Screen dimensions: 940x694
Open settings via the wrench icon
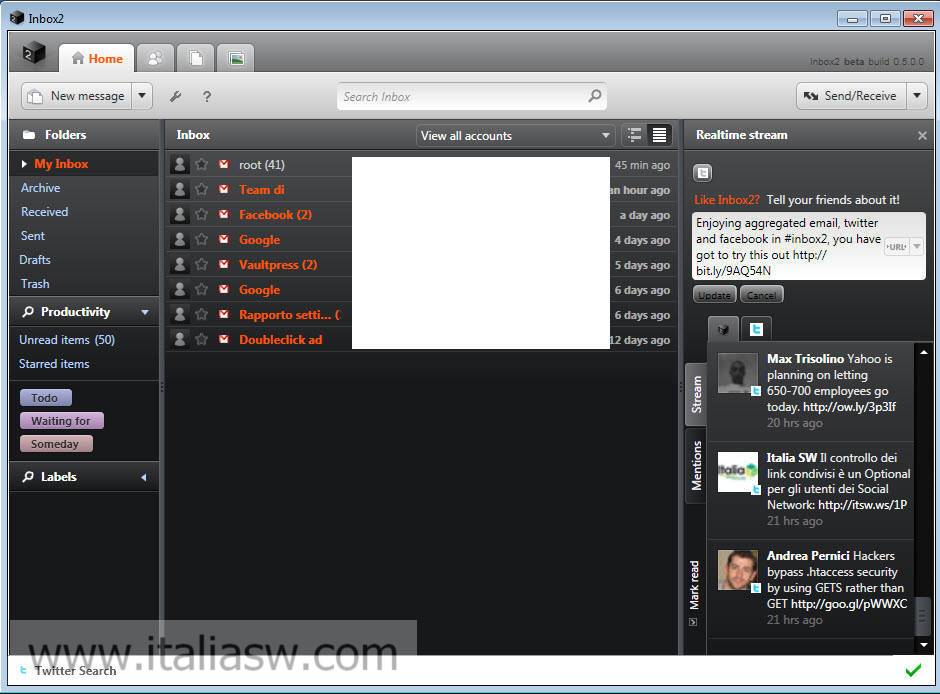click(x=175, y=96)
